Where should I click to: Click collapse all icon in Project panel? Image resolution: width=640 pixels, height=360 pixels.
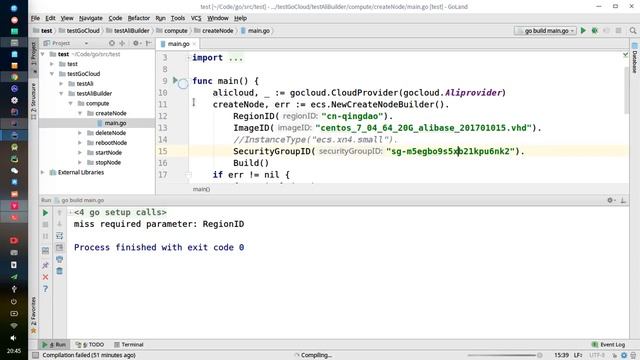click(x=122, y=43)
